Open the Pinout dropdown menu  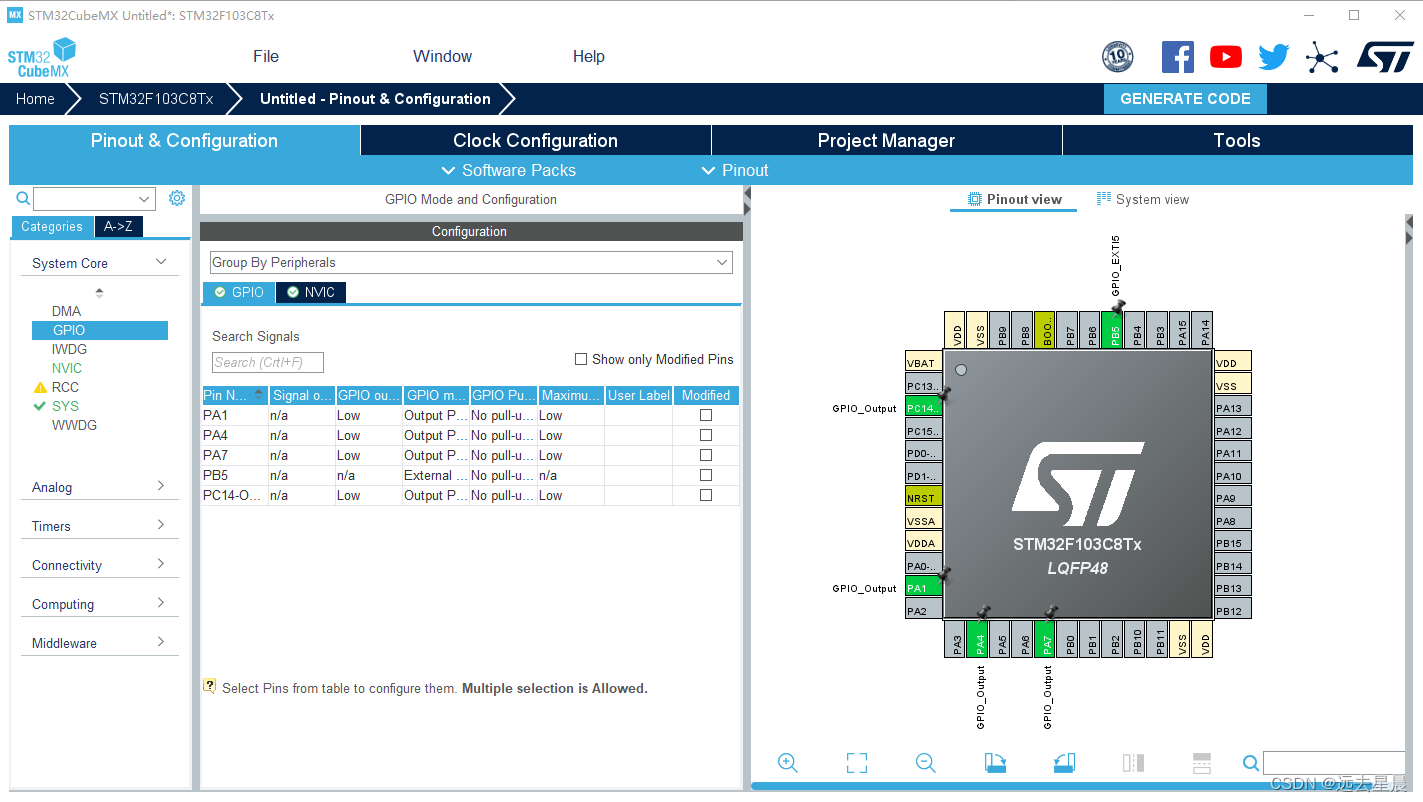click(735, 170)
